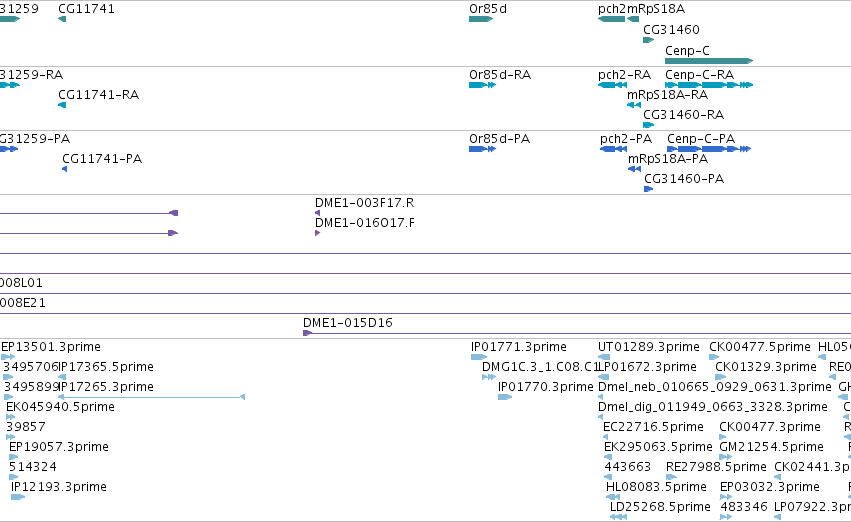Viewport: 851px width, 522px height.
Task: Open the mRpS18A gene label
Action: pyautogui.click(x=656, y=9)
